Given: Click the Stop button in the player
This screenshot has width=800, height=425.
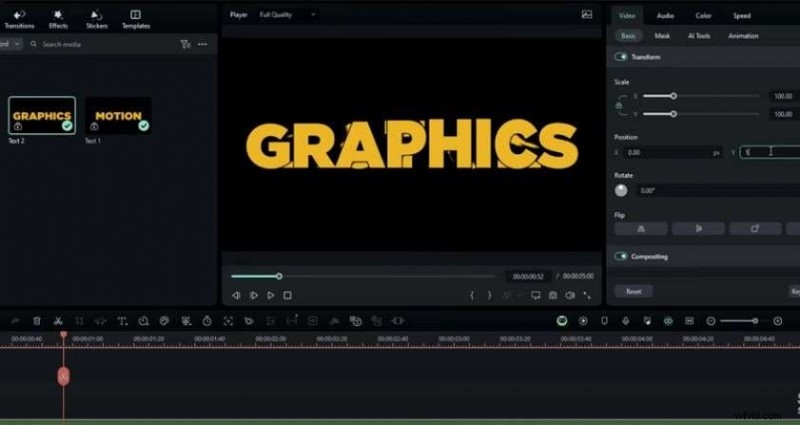Looking at the screenshot, I should point(287,295).
